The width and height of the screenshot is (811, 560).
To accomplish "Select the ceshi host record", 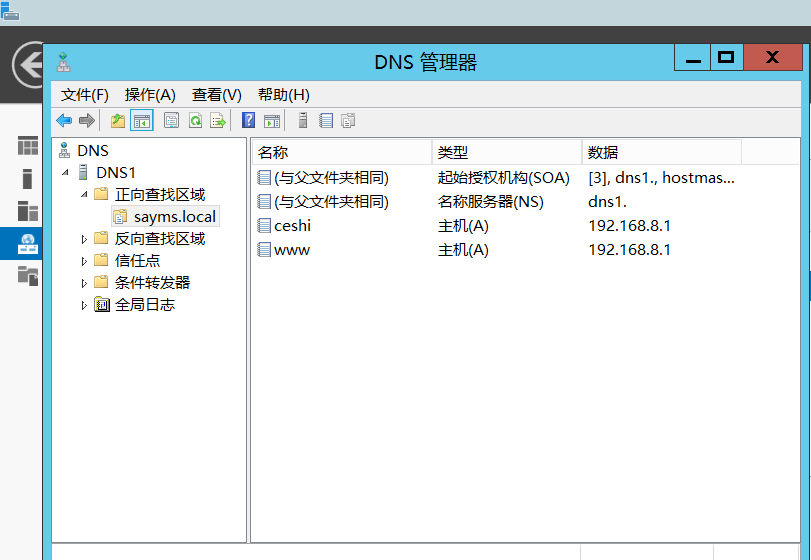I will pyautogui.click(x=292, y=226).
